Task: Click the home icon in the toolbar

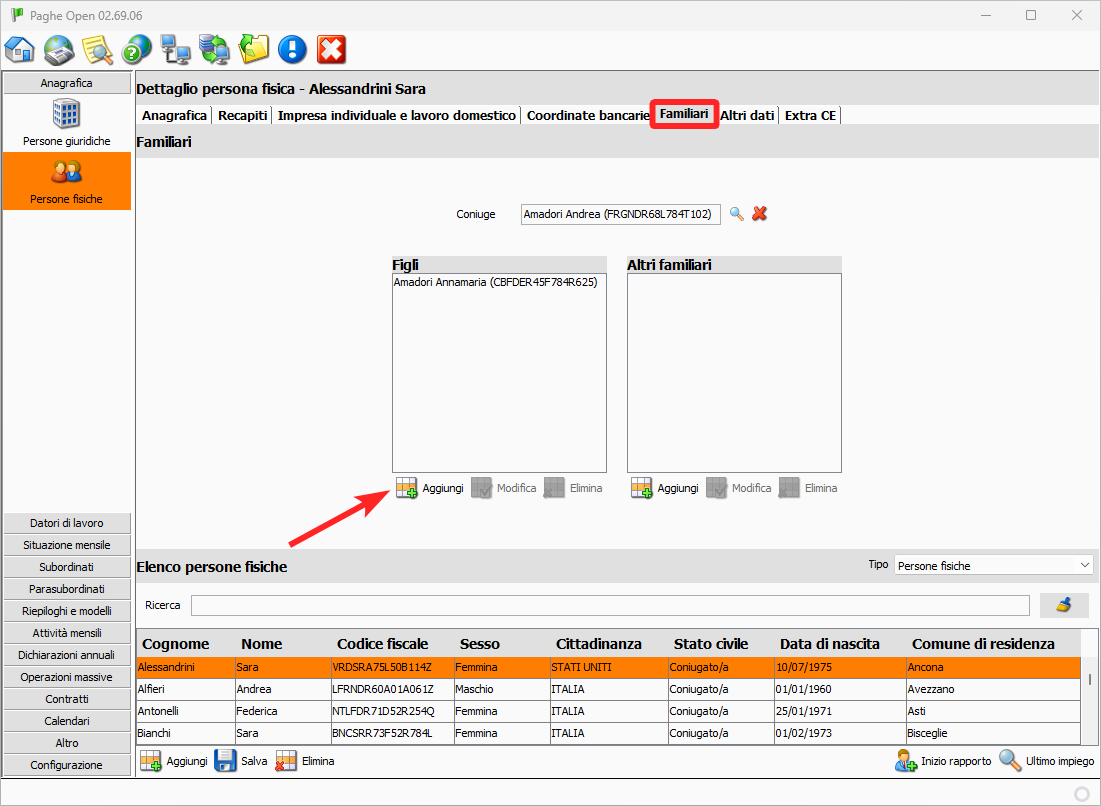Action: (x=20, y=49)
